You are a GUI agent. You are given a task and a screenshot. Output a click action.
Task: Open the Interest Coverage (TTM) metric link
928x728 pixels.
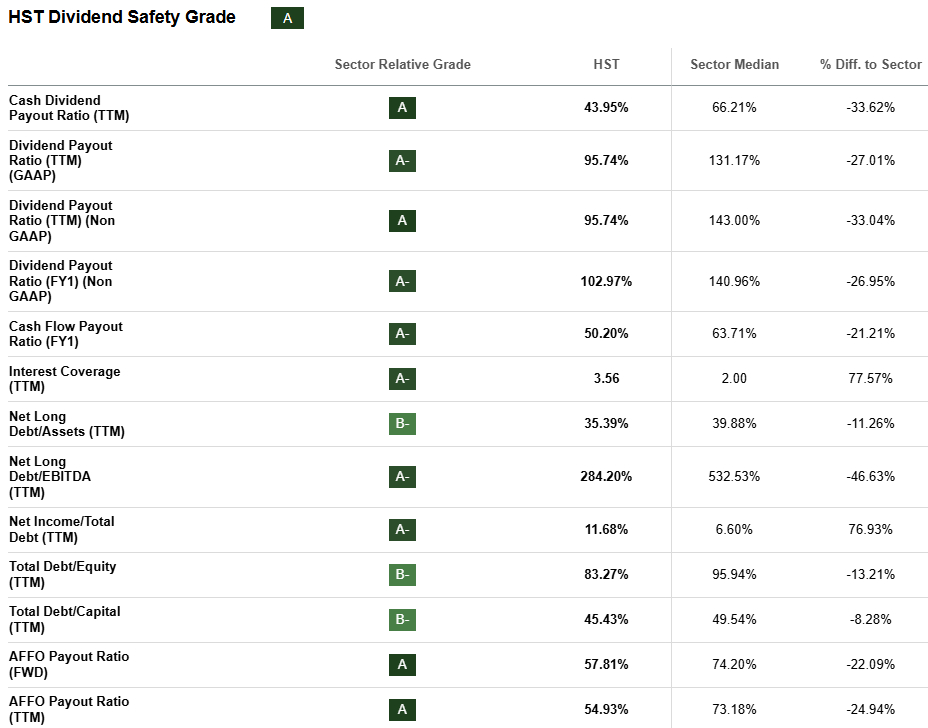[64, 379]
